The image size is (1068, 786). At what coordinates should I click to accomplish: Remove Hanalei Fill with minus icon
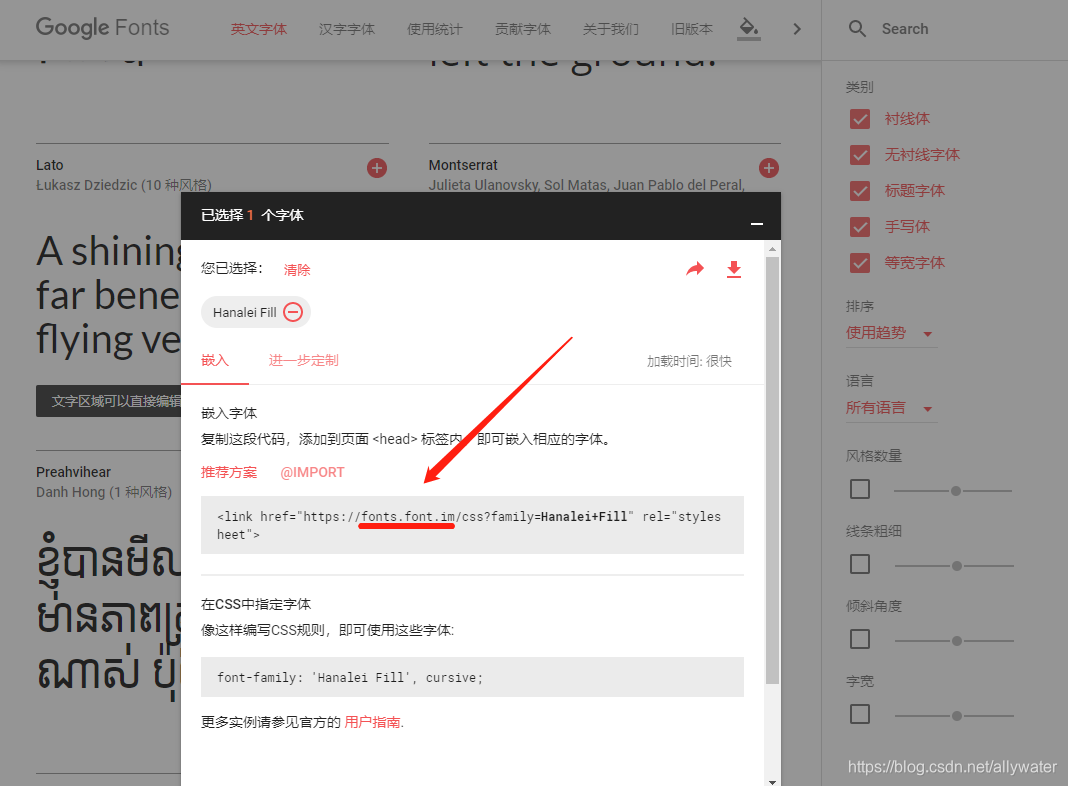(x=293, y=312)
